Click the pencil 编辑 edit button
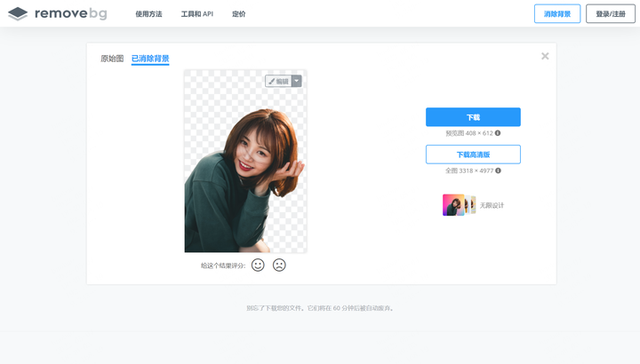Image resolution: width=640 pixels, height=364 pixels. pyautogui.click(x=278, y=81)
